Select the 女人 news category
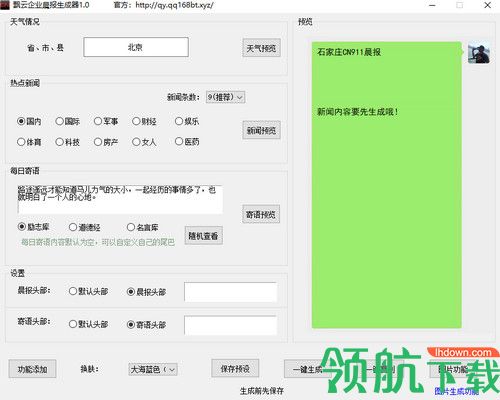Screen dimensions: 500x400 (144, 142)
